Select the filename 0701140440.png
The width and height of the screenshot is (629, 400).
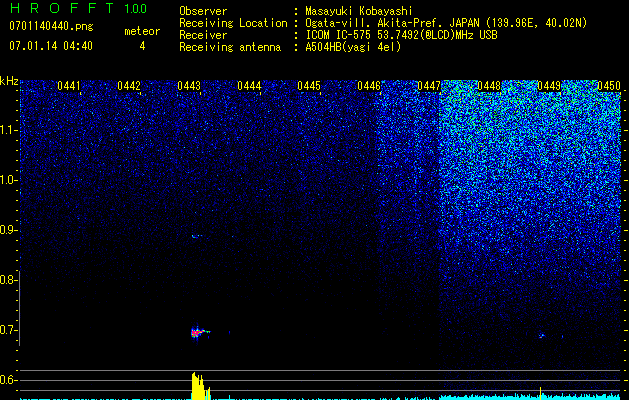pyautogui.click(x=51, y=26)
